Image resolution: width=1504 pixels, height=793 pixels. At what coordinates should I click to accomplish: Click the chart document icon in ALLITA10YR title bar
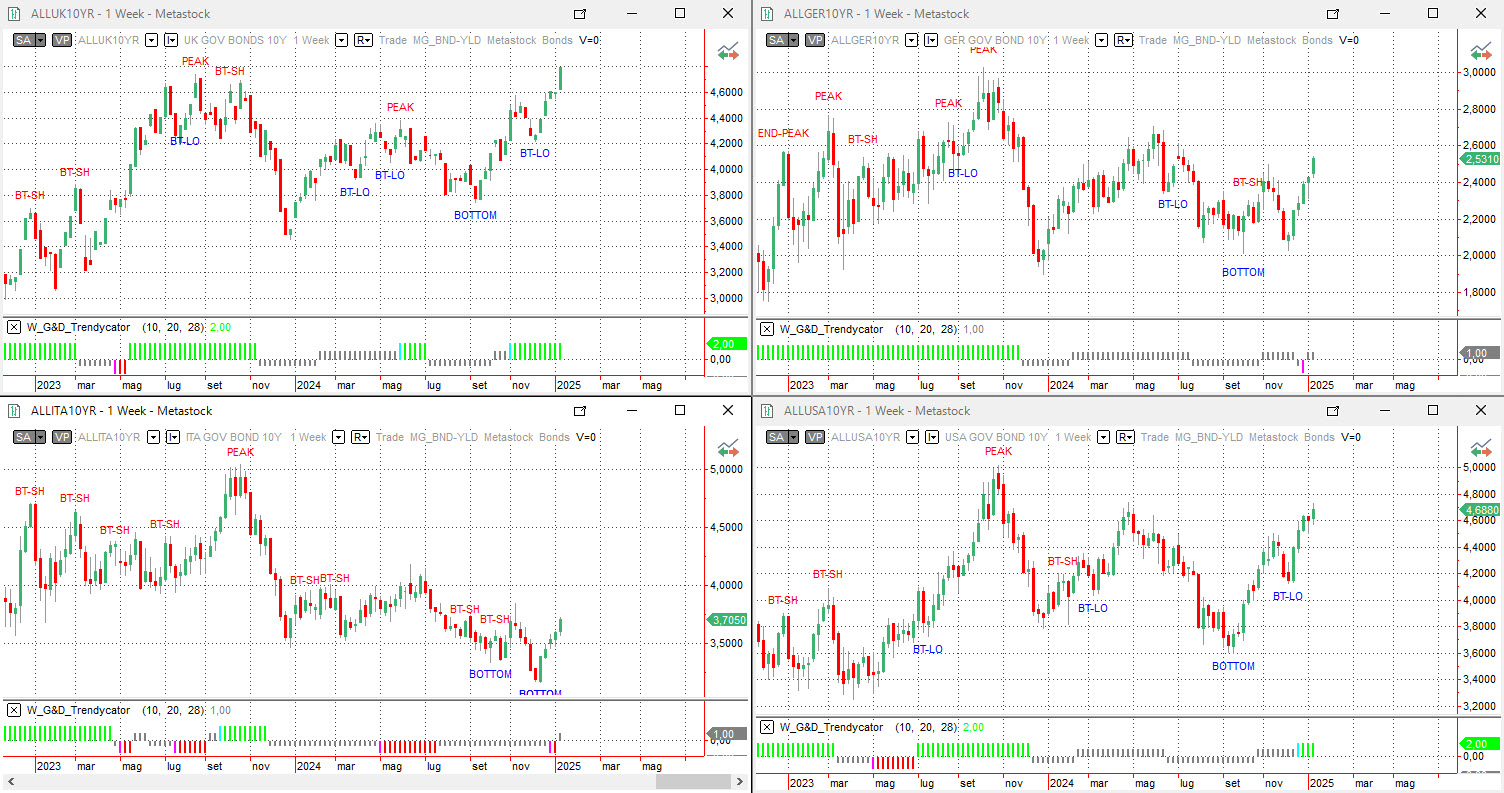pos(15,411)
